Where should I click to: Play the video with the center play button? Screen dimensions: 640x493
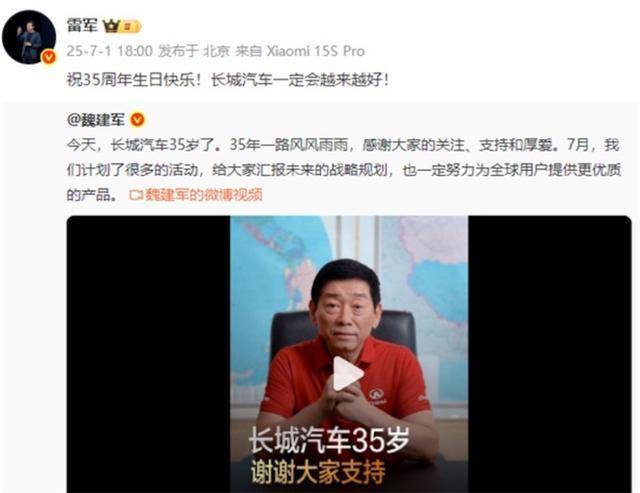348,373
